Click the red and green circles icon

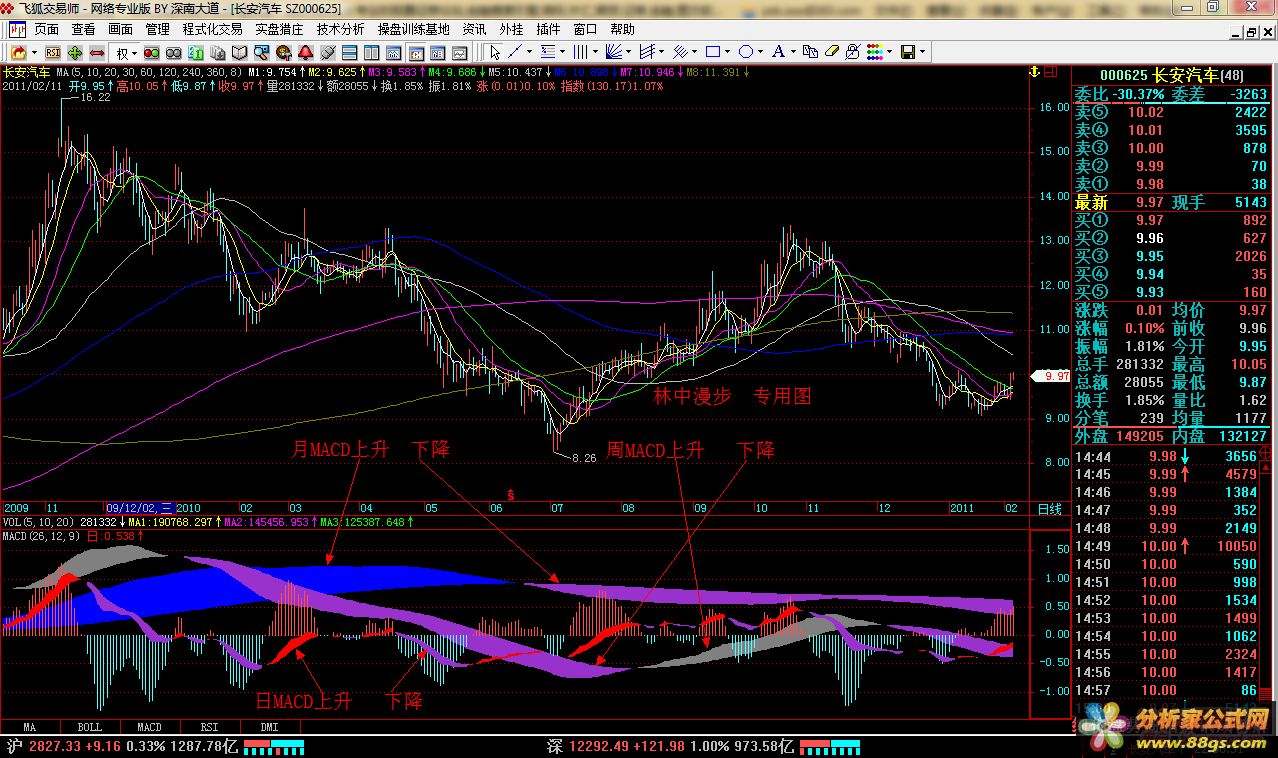point(152,52)
